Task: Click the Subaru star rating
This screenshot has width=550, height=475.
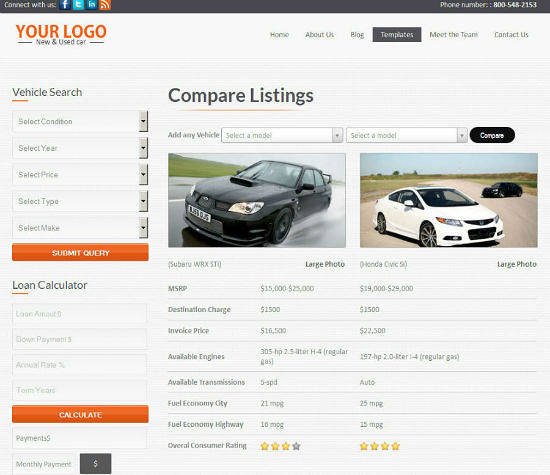Action: [280, 446]
